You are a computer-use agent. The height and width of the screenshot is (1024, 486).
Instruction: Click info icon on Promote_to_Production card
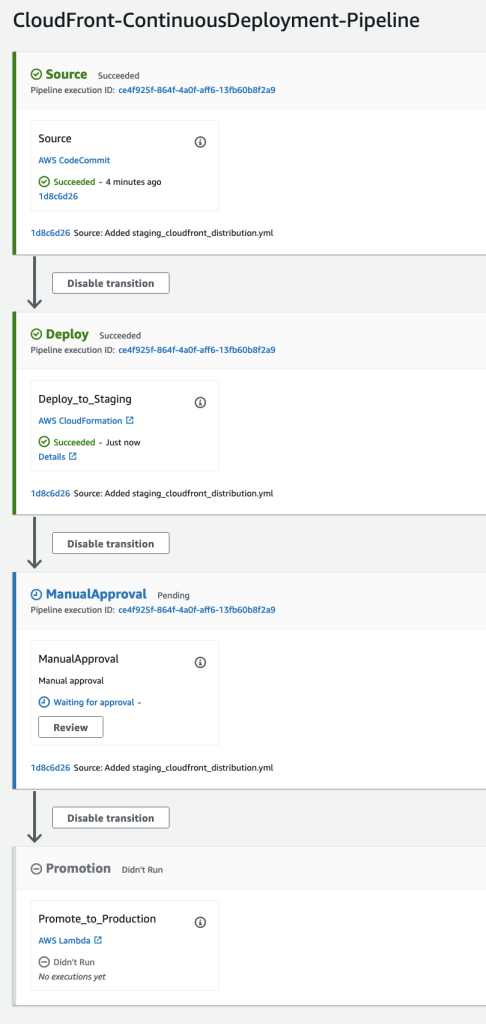[201, 922]
